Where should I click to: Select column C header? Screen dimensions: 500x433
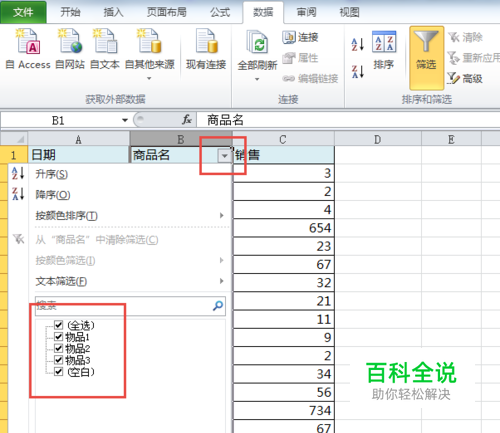[x=283, y=139]
